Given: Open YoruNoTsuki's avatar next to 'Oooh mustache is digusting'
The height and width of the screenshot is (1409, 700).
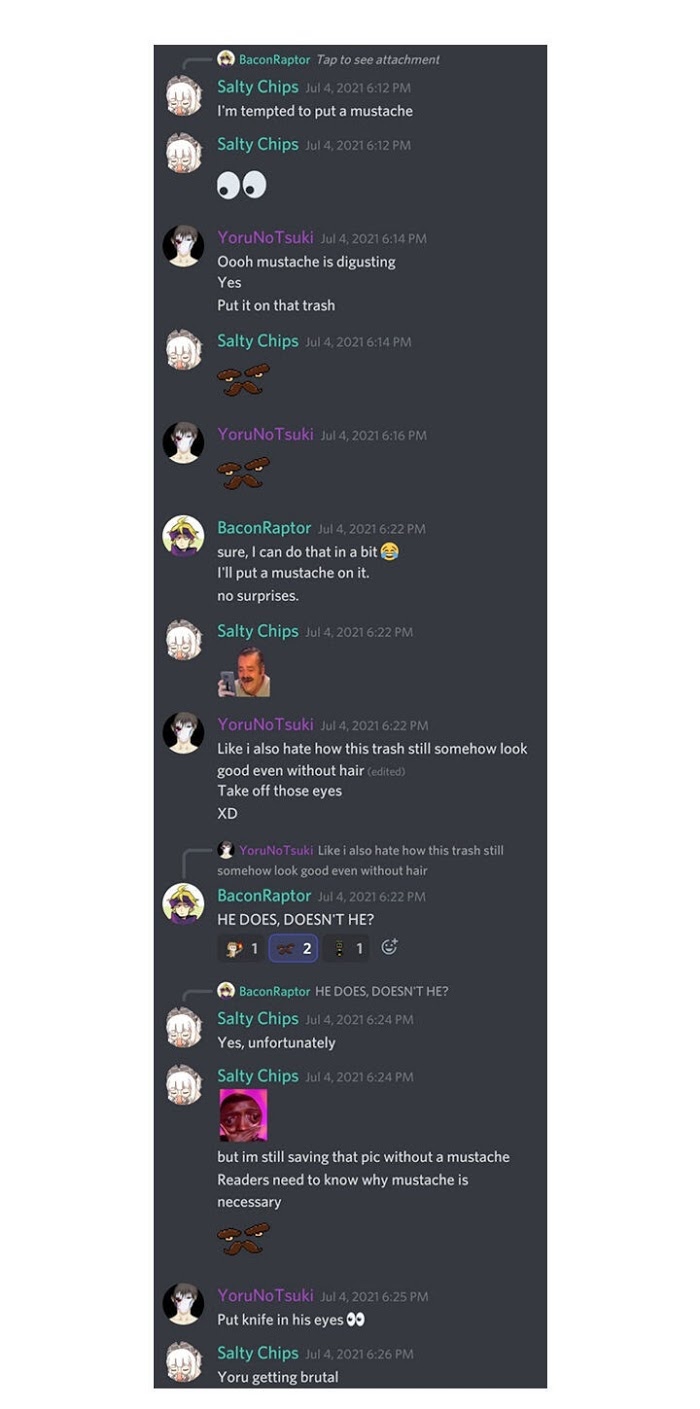Looking at the screenshot, I should (x=183, y=246).
